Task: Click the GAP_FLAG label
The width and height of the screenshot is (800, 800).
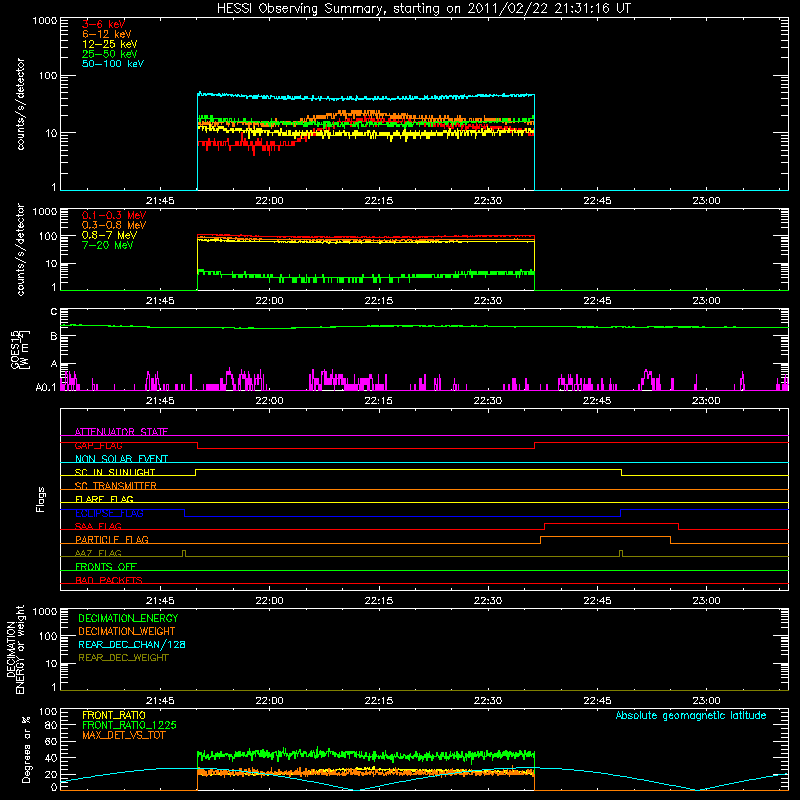Action: coord(98,445)
